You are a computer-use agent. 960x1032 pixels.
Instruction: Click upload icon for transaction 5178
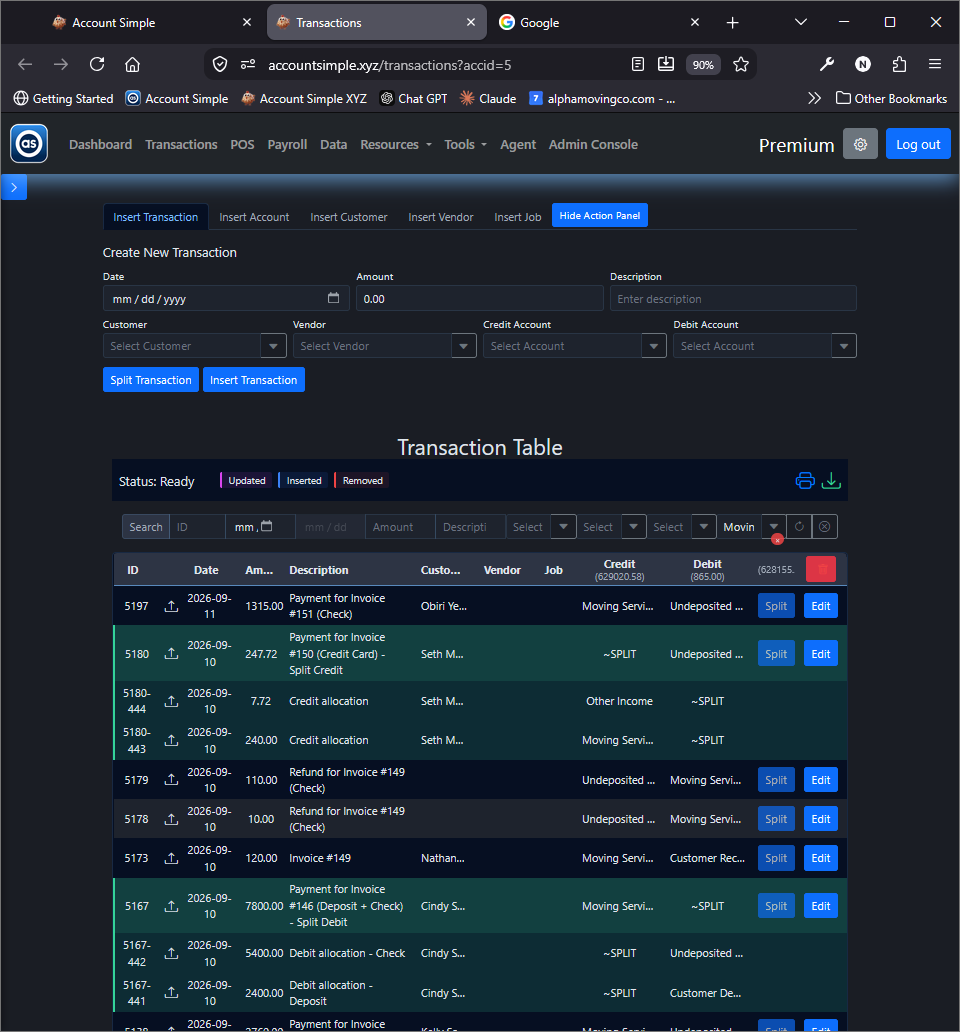(x=171, y=819)
